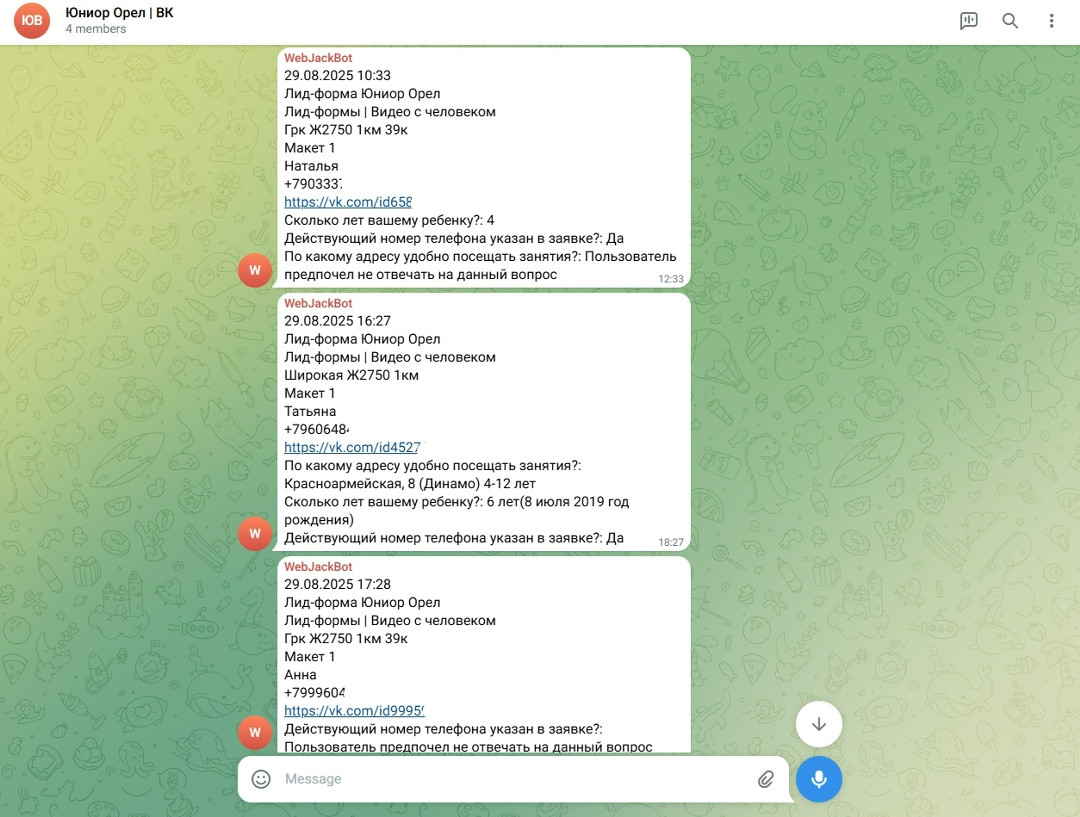Click the W avatar beside the 12:33 message
The image size is (1080, 817).
[255, 270]
